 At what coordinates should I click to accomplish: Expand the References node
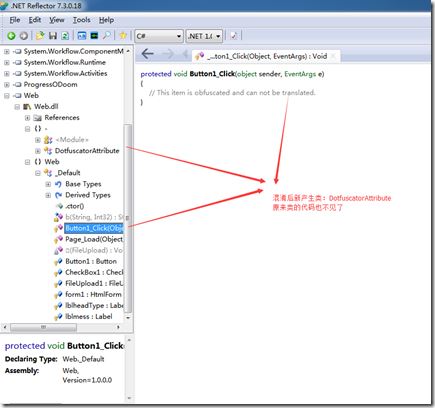coord(27,118)
